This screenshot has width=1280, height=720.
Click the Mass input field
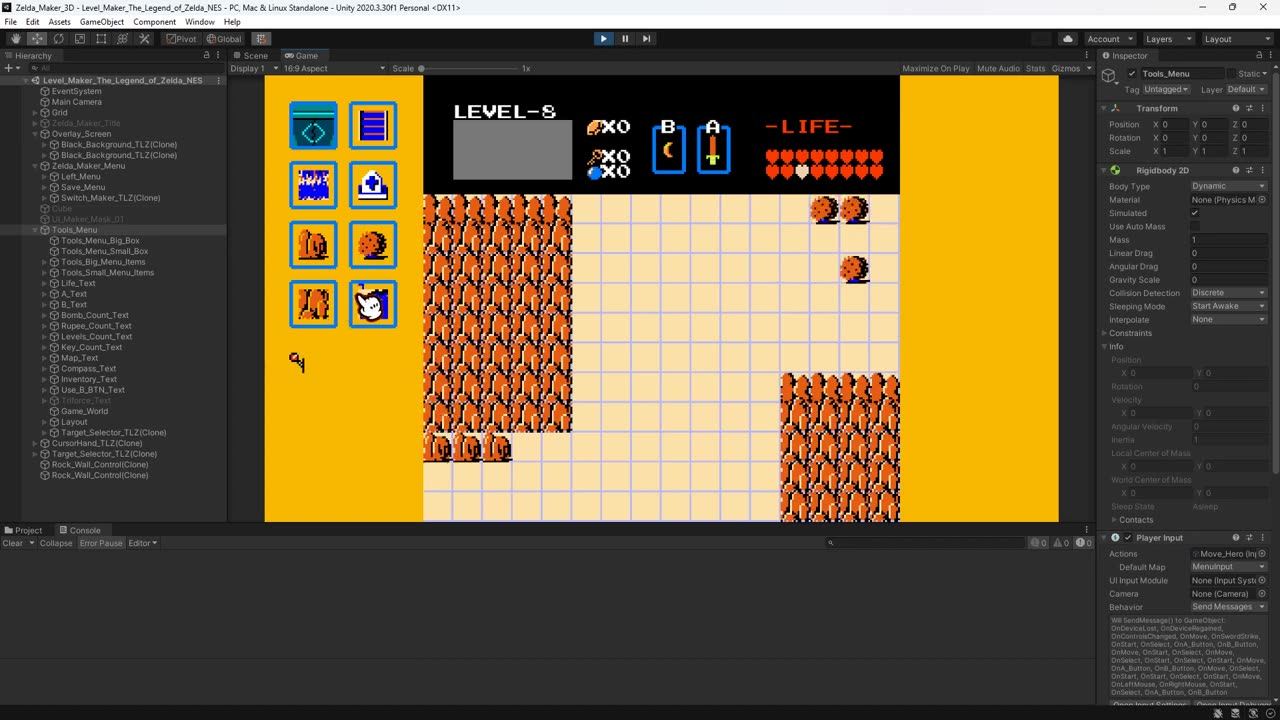click(x=1229, y=240)
